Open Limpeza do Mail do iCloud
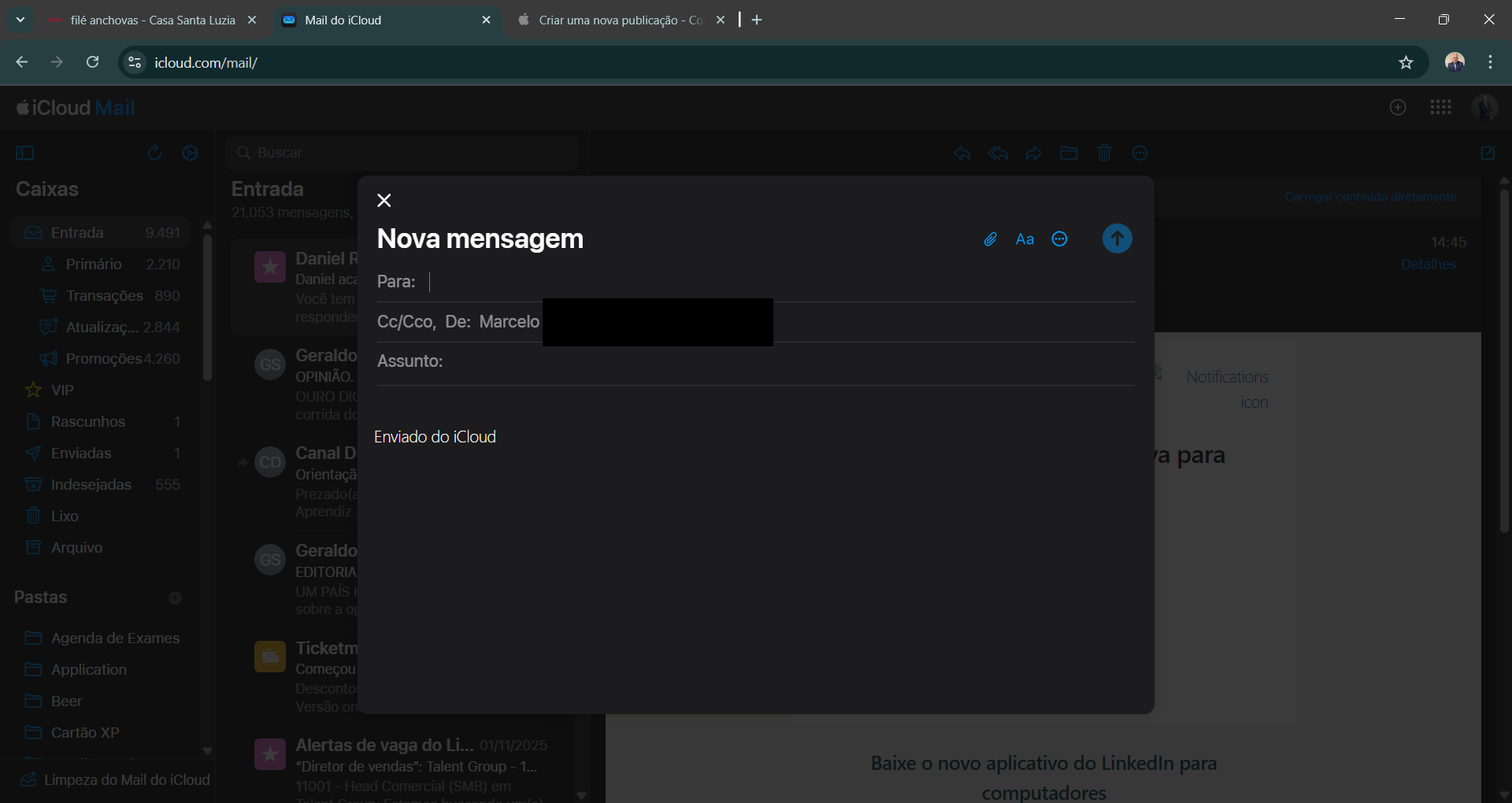This screenshot has width=1512, height=803. 115,780
